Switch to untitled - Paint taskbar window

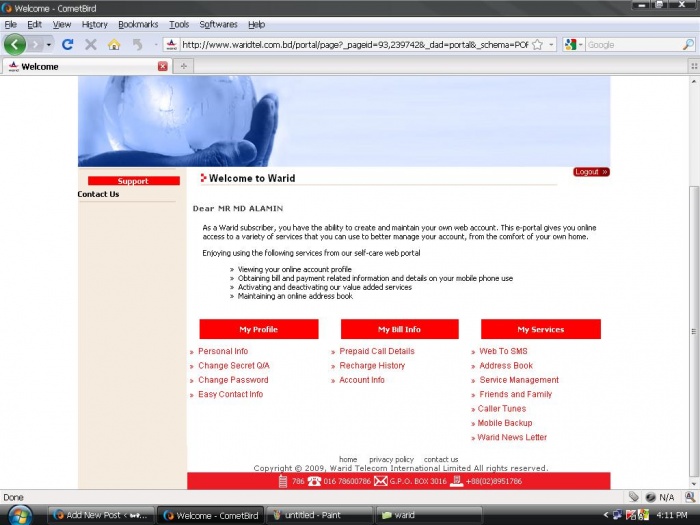[320, 515]
